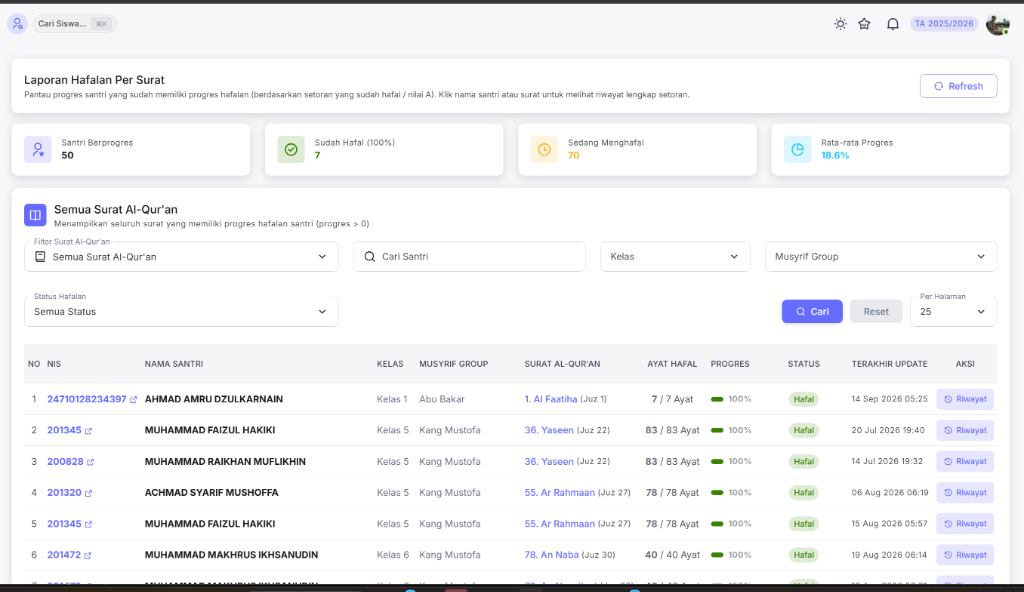1024x592 pixels.
Task: Click the book icon beside Semua Surat Al-Qur'an
Action: click(35, 214)
